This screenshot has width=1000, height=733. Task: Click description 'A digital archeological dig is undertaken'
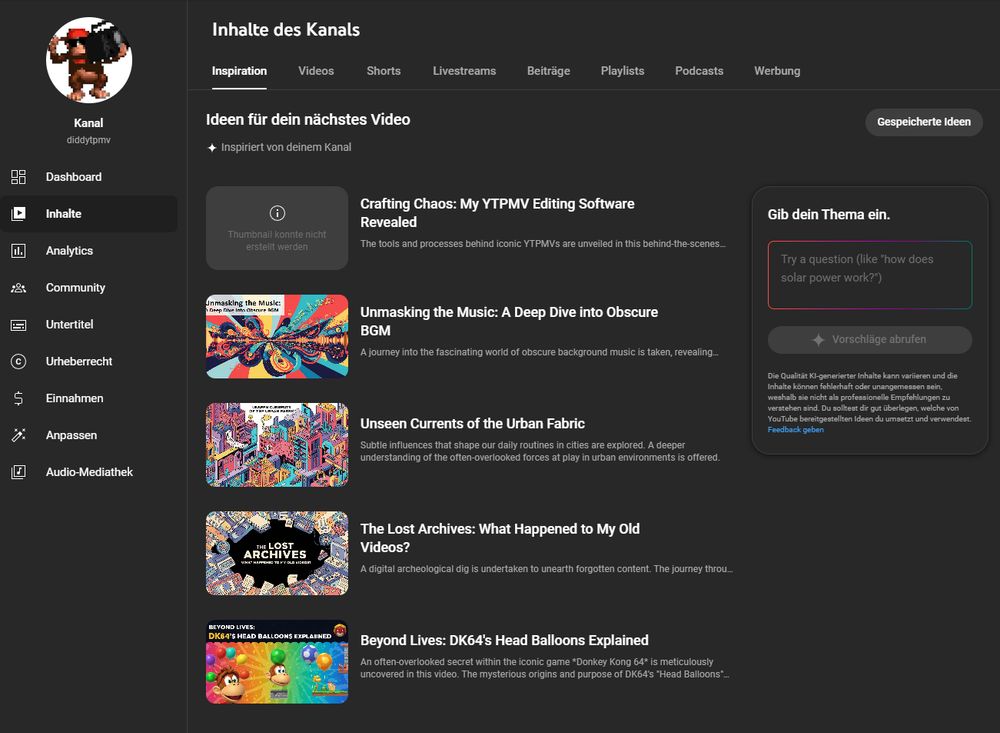pyautogui.click(x=547, y=569)
